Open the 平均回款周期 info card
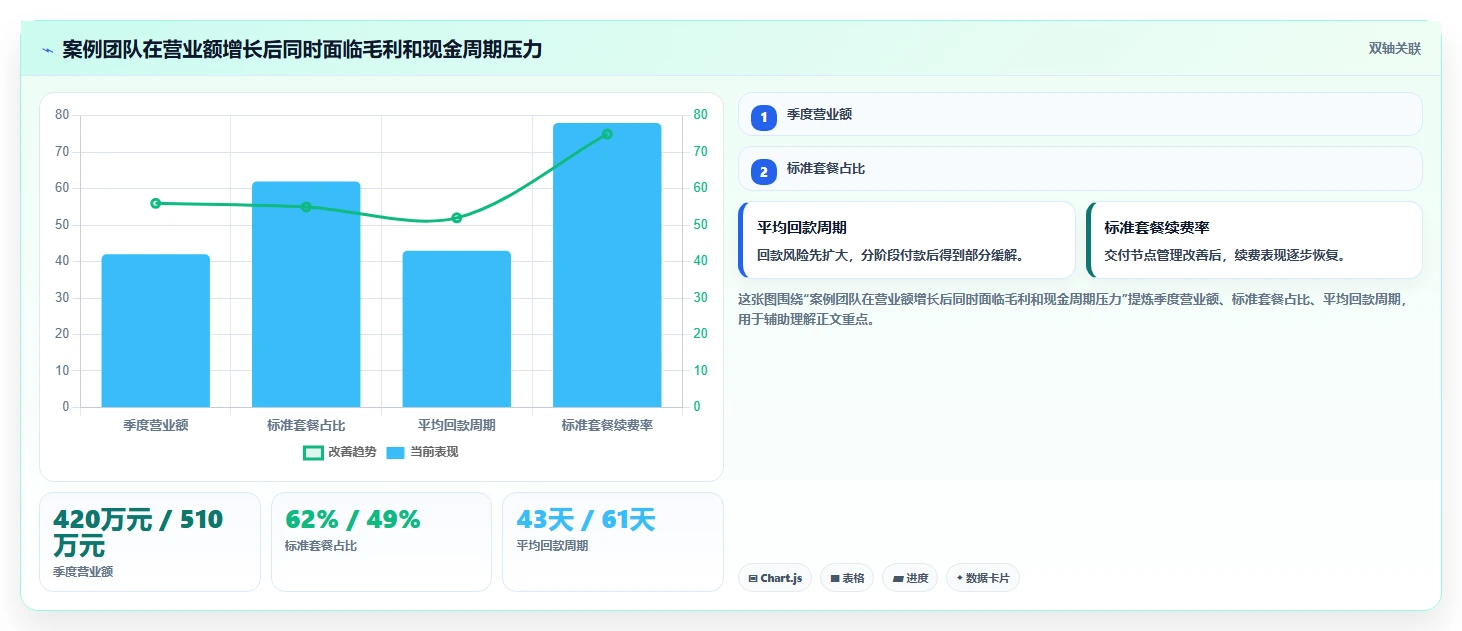1462x631 pixels. click(906, 240)
